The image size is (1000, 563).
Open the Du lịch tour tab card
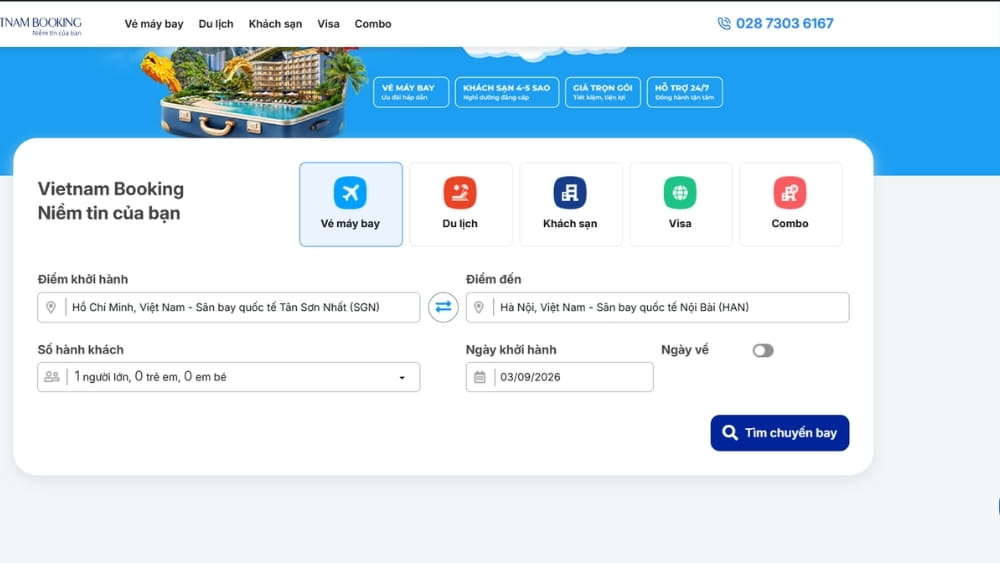pyautogui.click(x=460, y=204)
